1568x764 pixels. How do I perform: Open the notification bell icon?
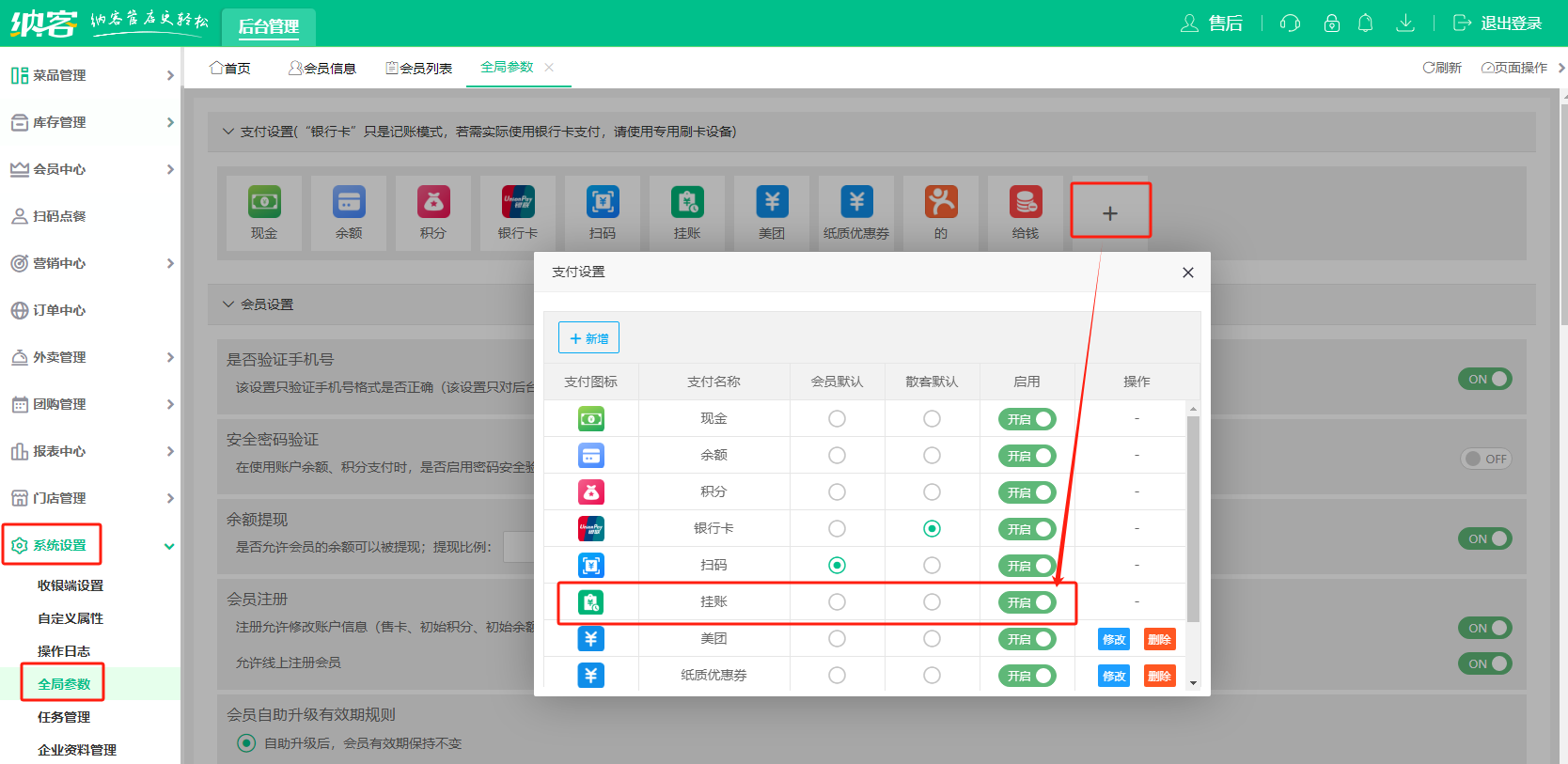click(x=1366, y=23)
